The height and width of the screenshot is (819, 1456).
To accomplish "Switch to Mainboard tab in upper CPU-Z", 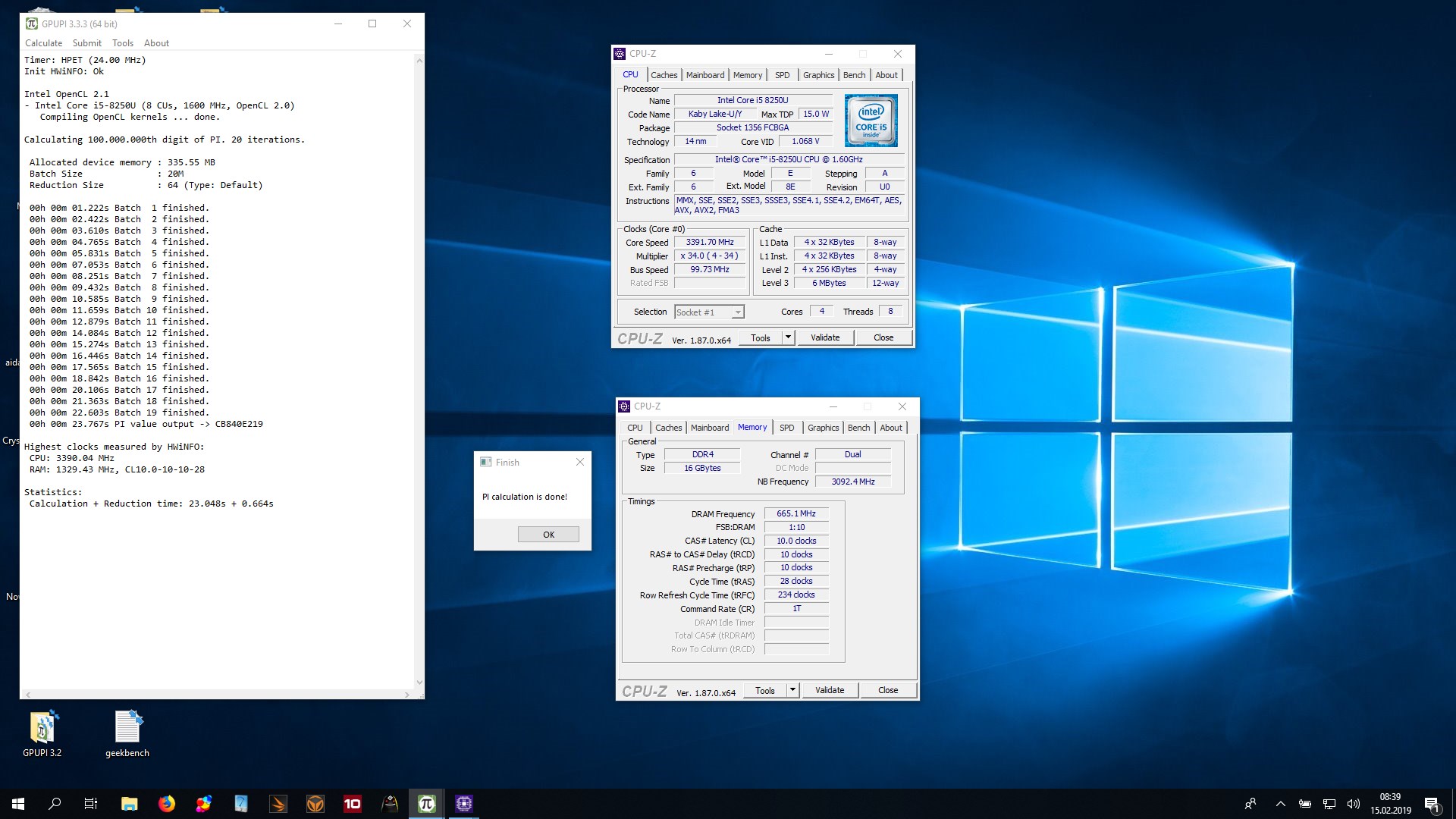I will coord(705,75).
